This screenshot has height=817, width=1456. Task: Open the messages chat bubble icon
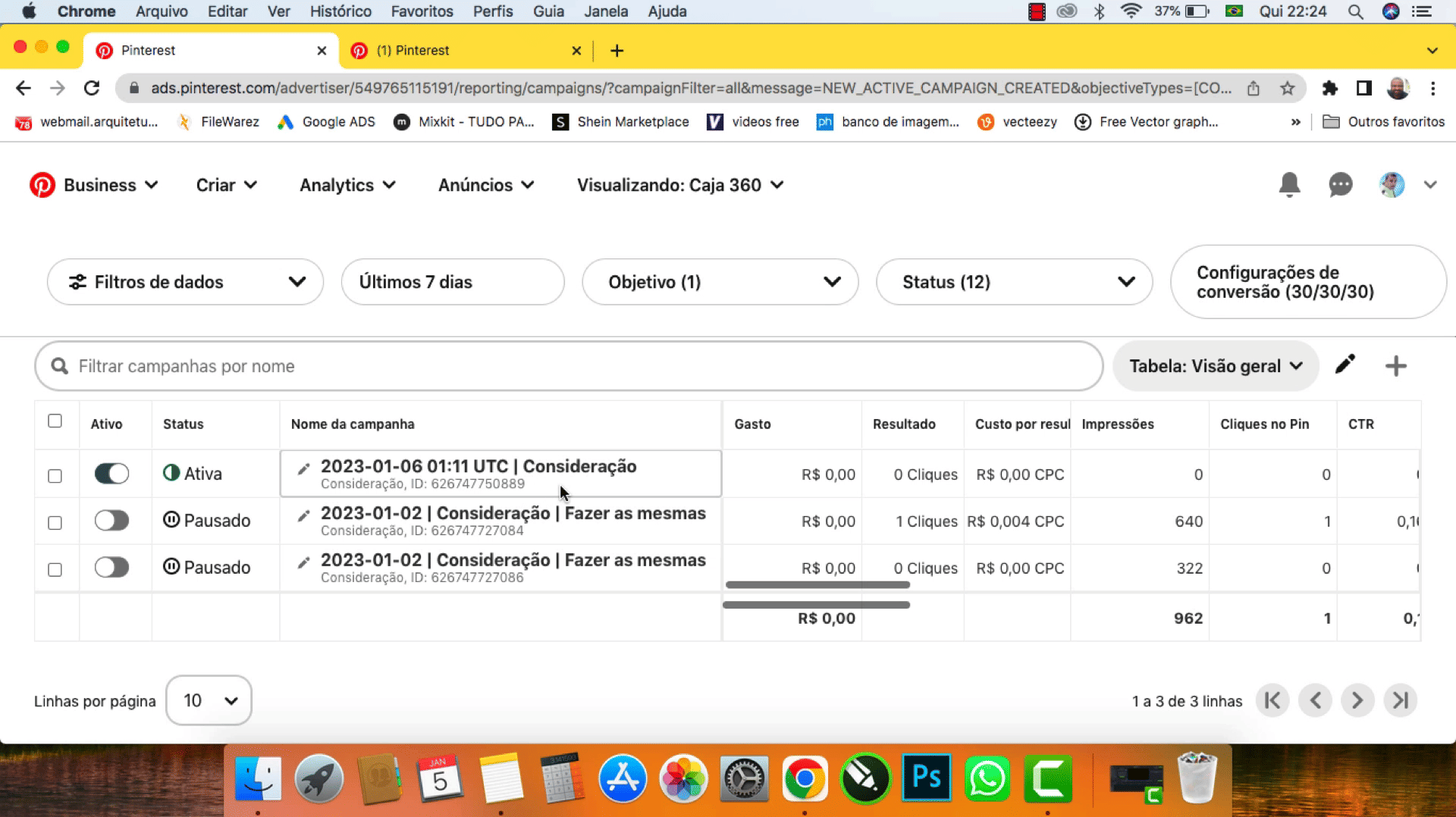(1340, 185)
